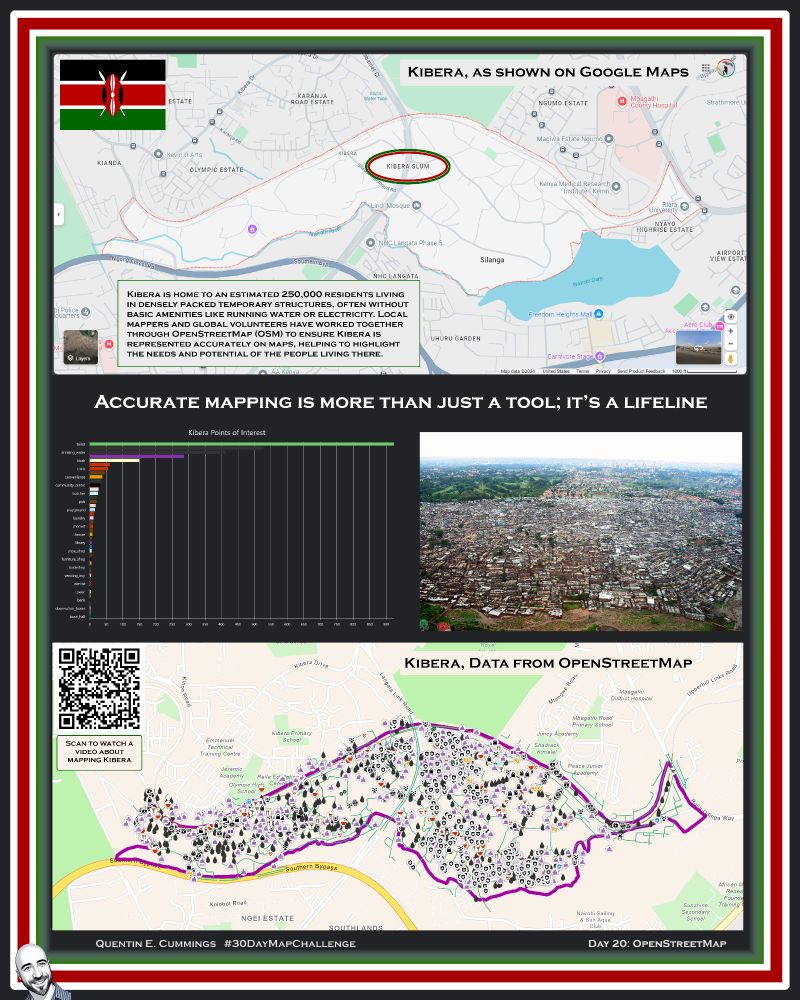Click the Karanja Road Estate label
Screen dimensions: 800x1000
pyautogui.click(x=312, y=99)
